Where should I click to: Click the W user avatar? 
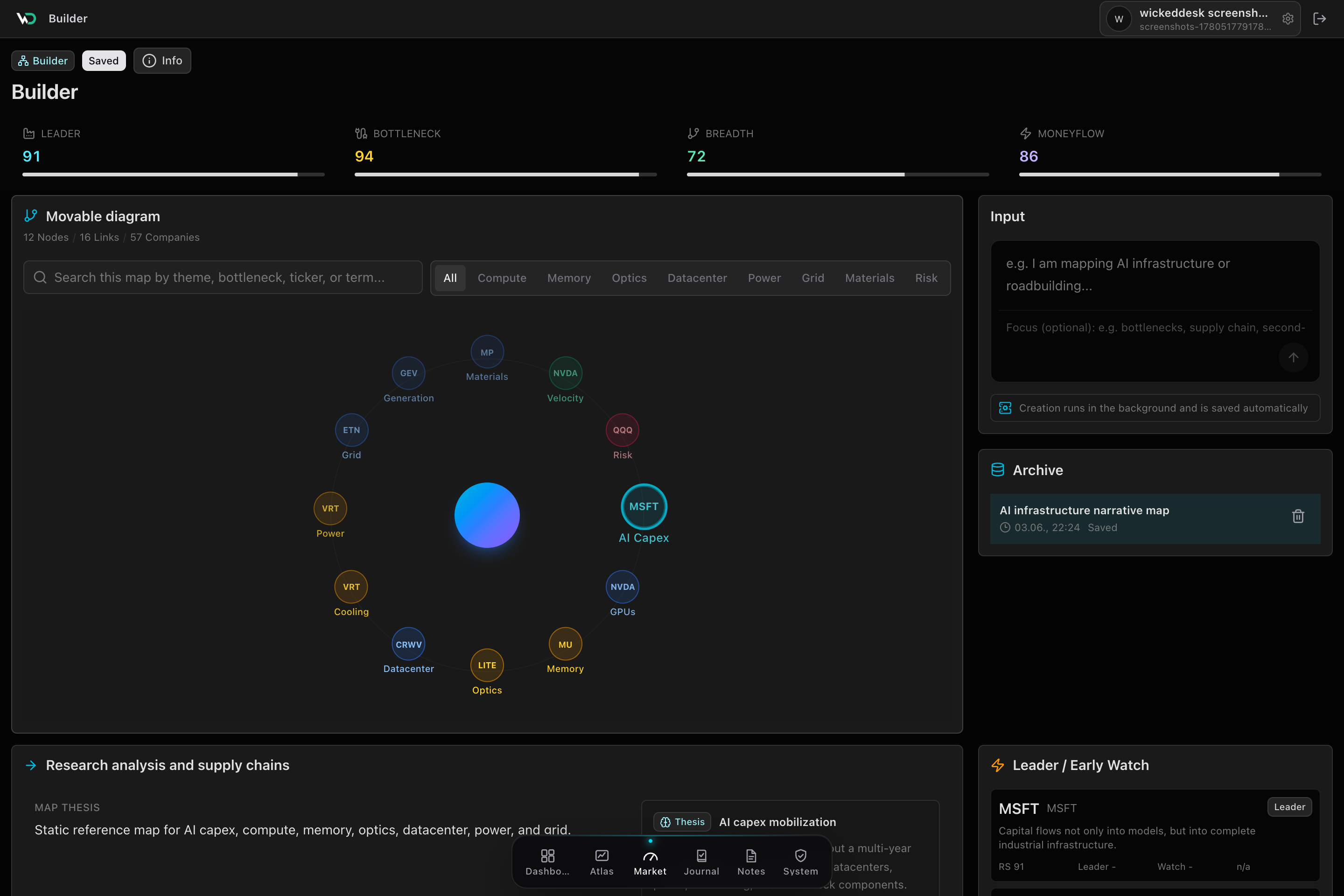pos(1118,19)
